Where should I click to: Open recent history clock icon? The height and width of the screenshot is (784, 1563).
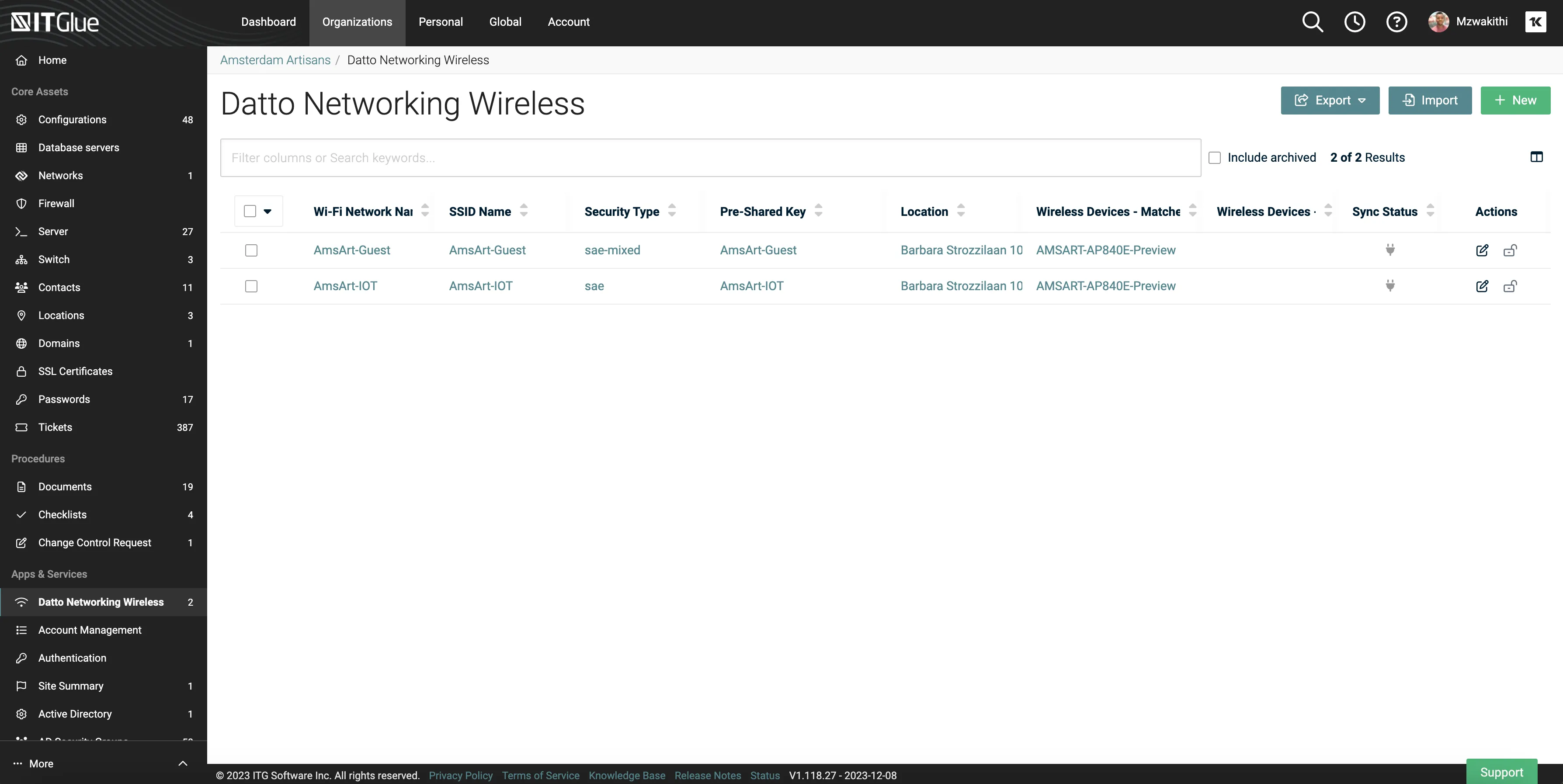(x=1354, y=22)
